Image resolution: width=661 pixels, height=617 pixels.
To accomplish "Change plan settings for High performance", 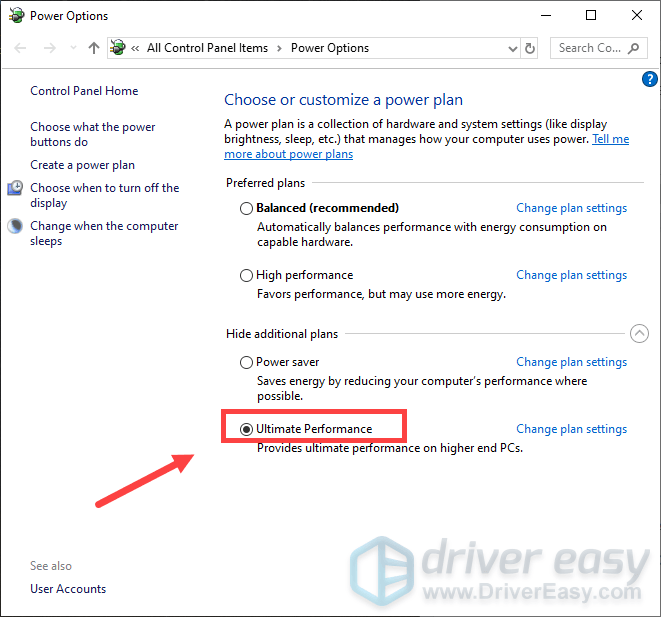I will pos(572,275).
